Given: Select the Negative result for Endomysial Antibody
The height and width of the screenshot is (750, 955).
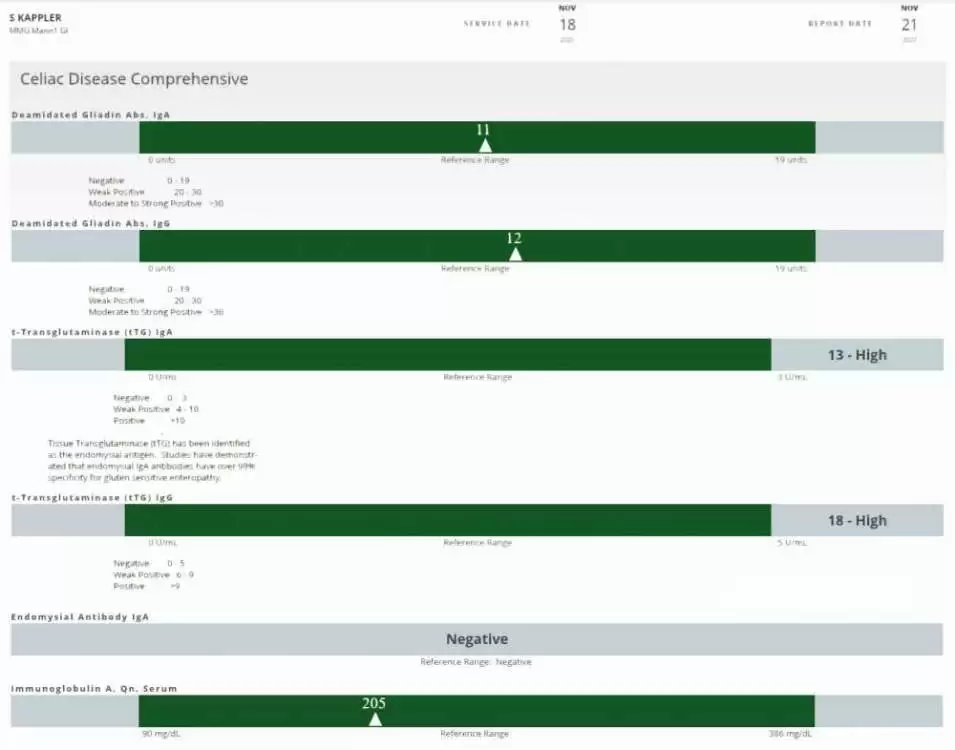Looking at the screenshot, I should pyautogui.click(x=477, y=638).
